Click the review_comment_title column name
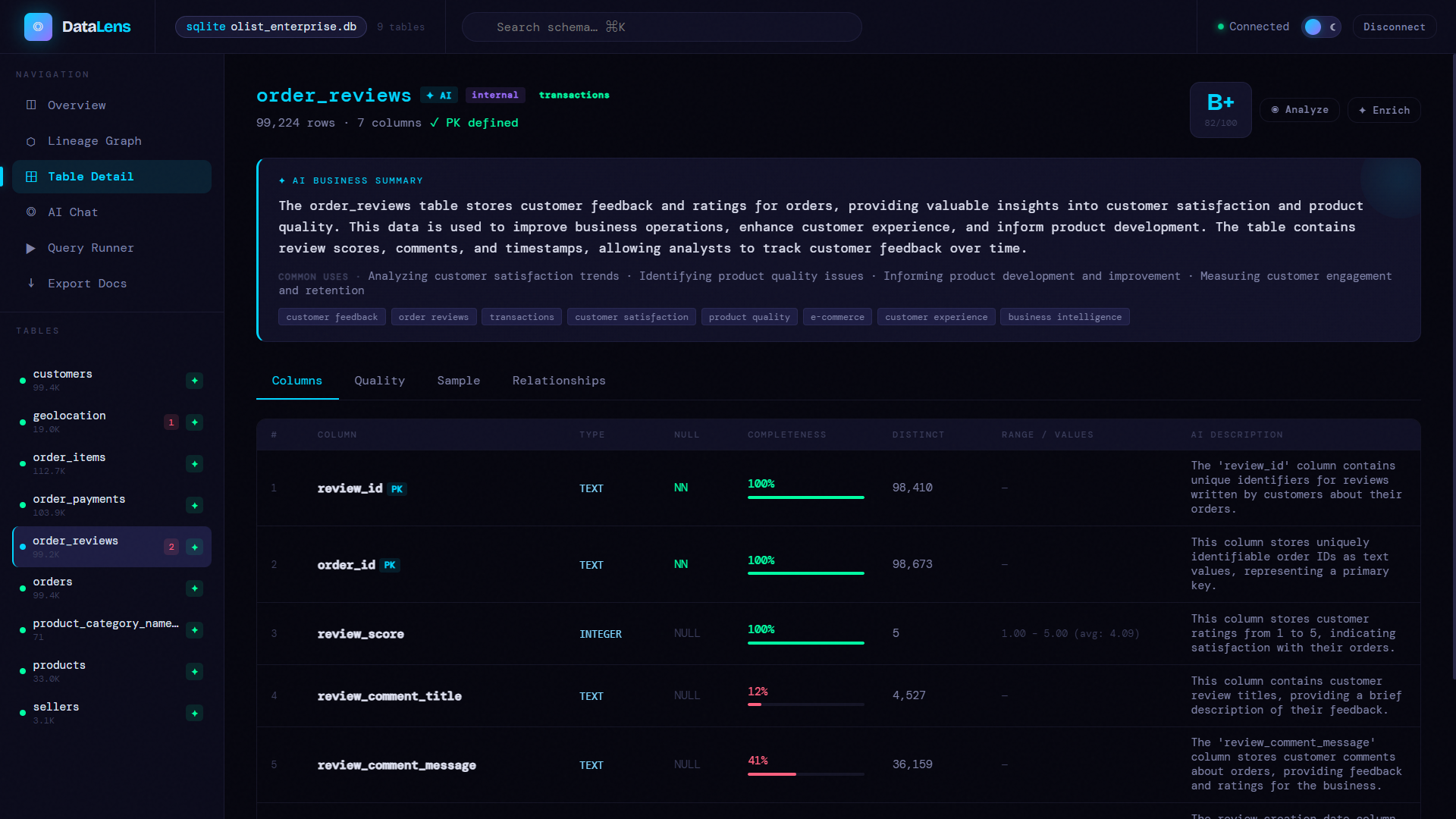Image resolution: width=1456 pixels, height=819 pixels. (x=390, y=696)
